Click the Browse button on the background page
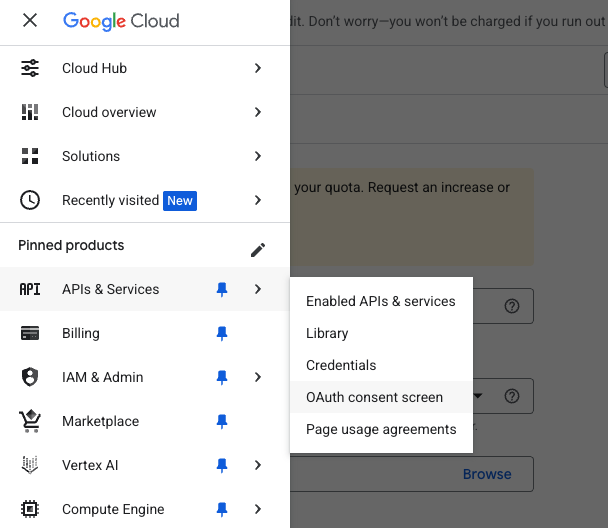Screen dimensions: 608x528 (487, 474)
